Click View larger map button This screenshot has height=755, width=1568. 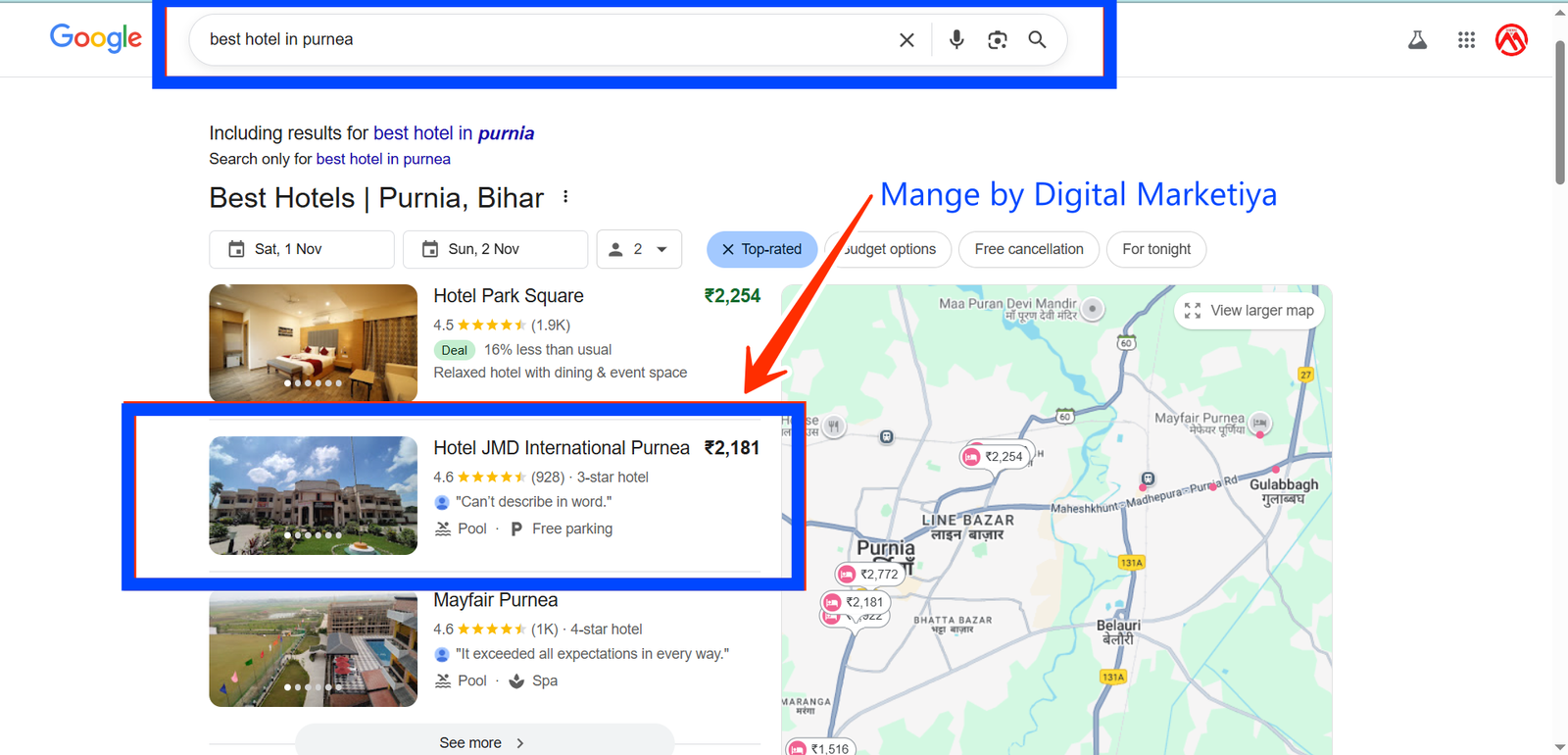coord(1249,311)
